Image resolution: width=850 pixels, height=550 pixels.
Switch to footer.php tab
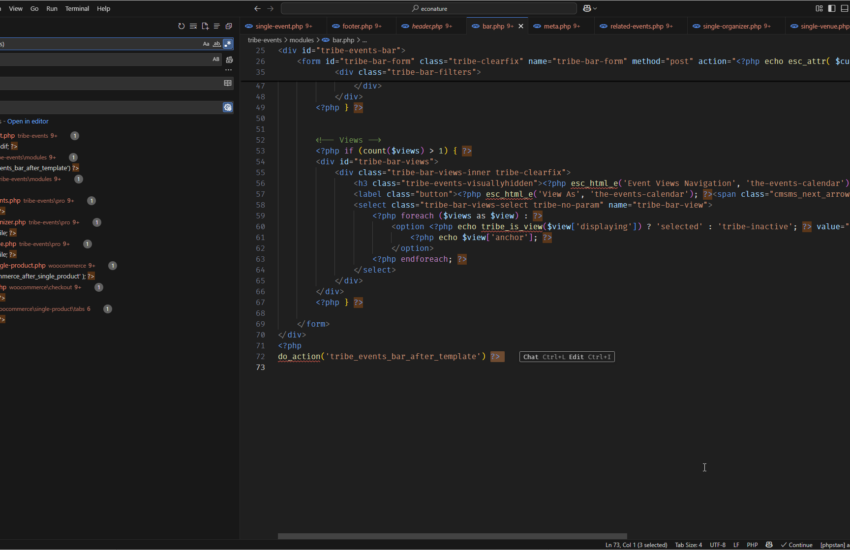(x=362, y=26)
